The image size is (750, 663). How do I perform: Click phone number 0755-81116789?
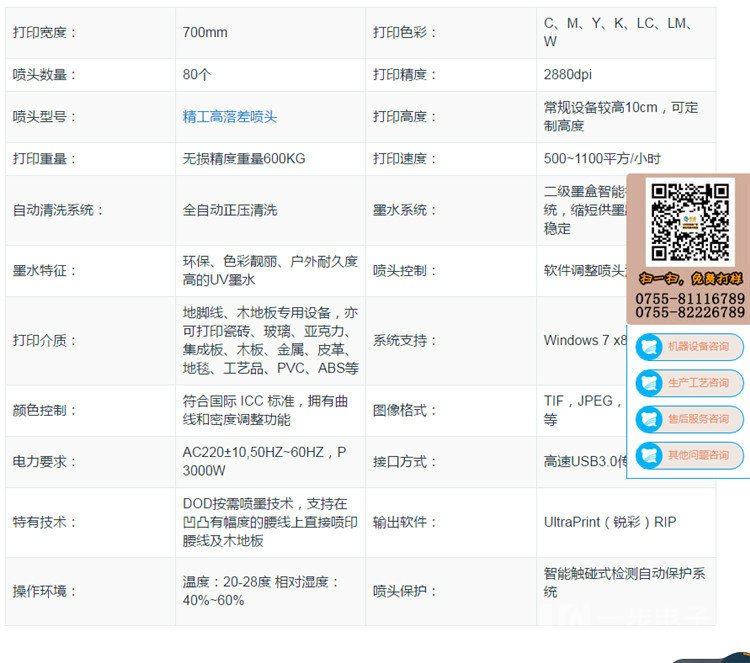click(x=690, y=299)
